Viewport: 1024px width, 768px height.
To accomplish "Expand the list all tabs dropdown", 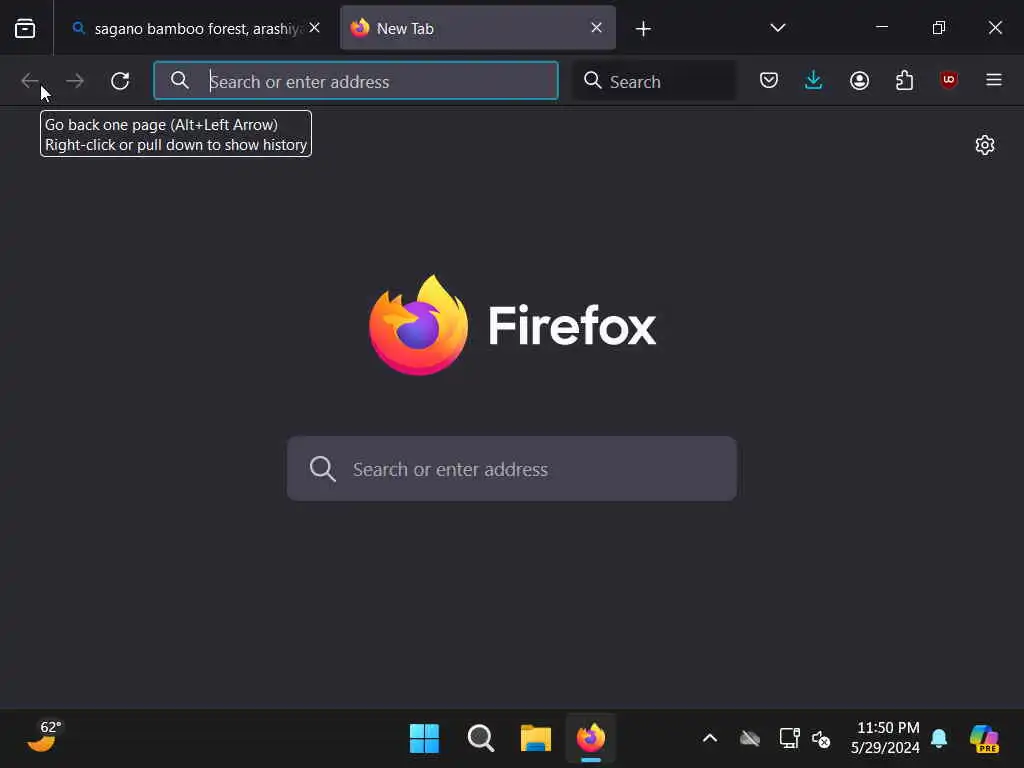I will [777, 28].
